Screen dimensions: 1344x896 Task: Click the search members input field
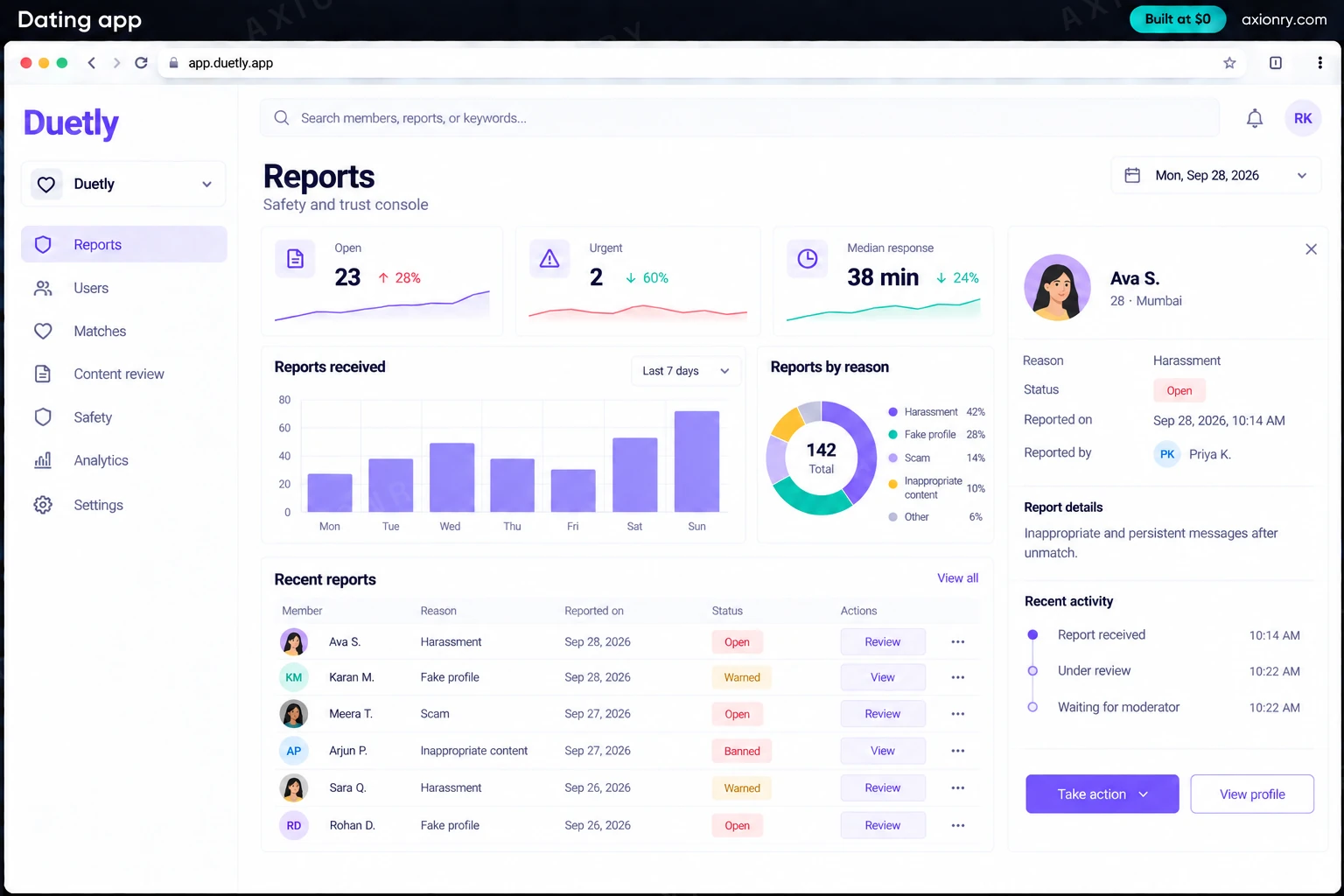pos(739,118)
